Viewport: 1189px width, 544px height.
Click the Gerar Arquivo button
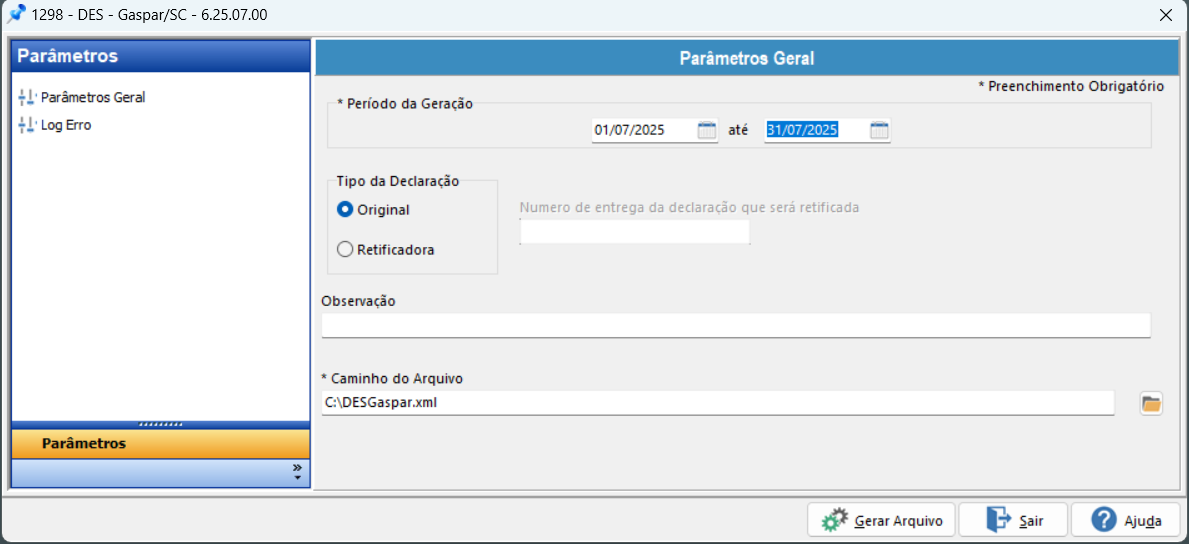pyautogui.click(x=881, y=520)
